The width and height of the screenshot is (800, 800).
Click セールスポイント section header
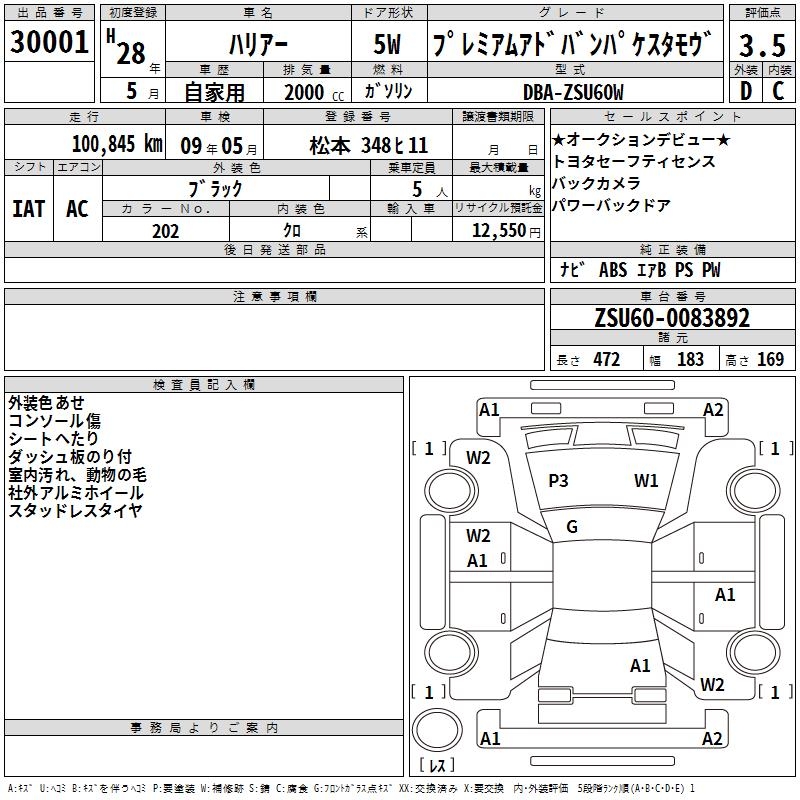point(672,116)
